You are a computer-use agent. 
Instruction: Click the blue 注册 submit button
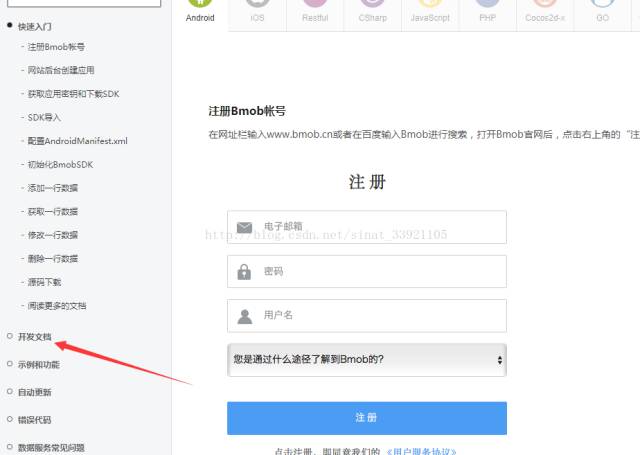[367, 418]
